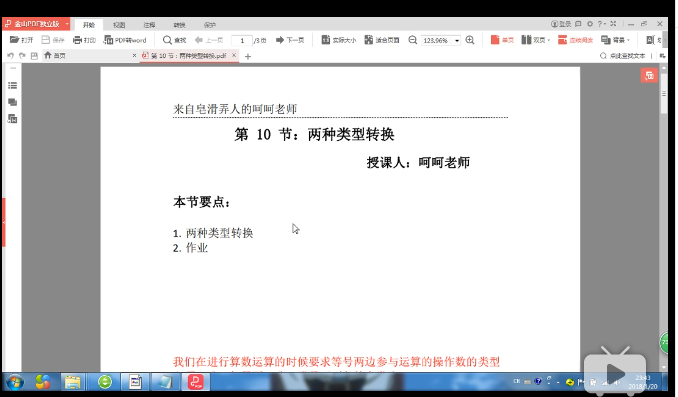Viewport: 678px width, 397px height.
Task: Open the feedback chat icon
Action: coord(578,24)
